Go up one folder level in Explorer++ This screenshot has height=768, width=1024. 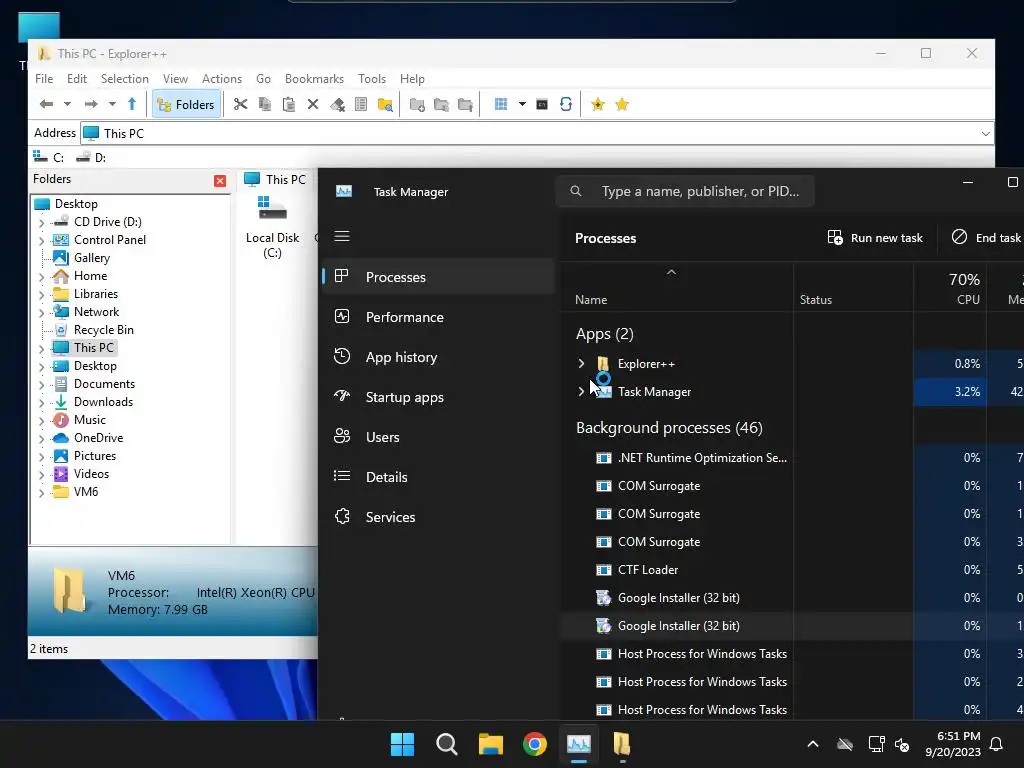pos(132,104)
